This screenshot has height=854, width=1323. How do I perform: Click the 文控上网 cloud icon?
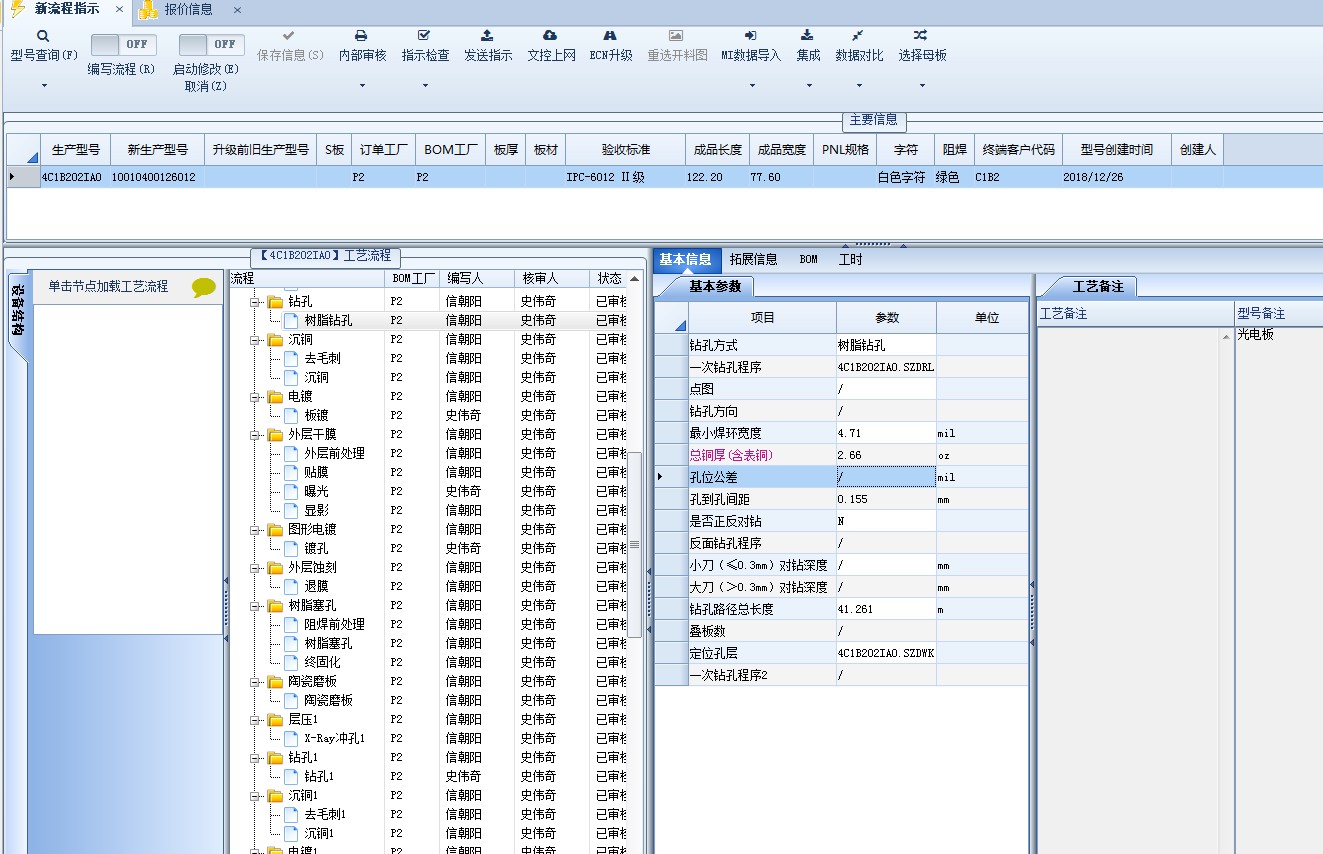coord(550,36)
